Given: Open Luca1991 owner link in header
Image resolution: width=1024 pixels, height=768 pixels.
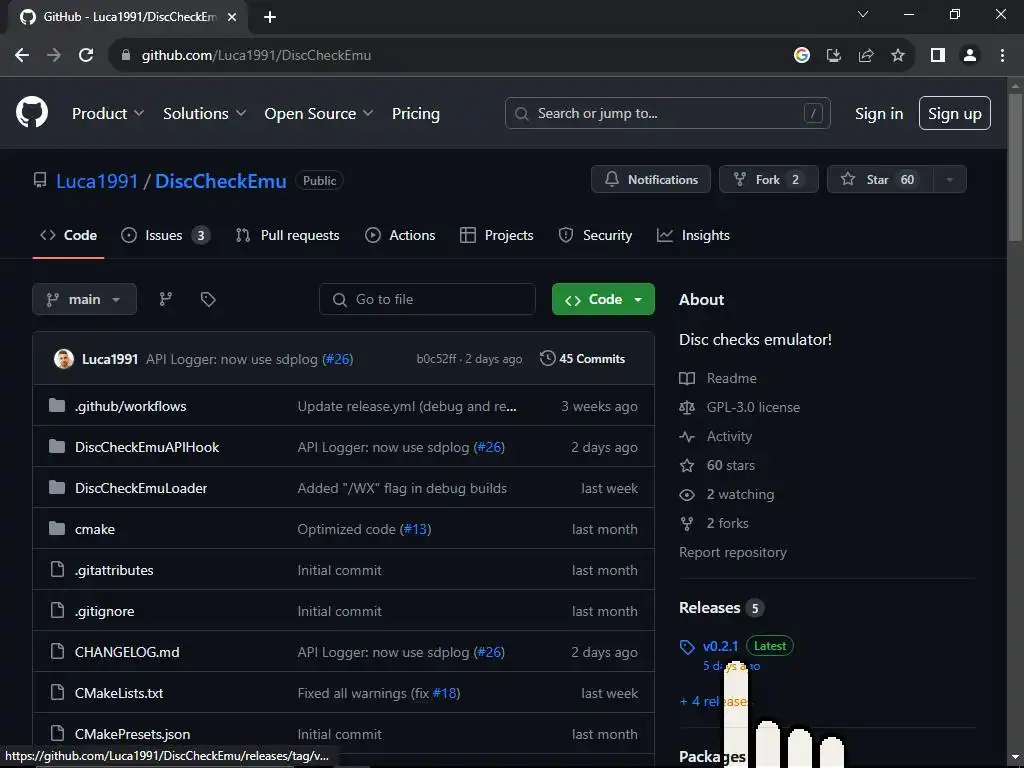Looking at the screenshot, I should (x=97, y=181).
